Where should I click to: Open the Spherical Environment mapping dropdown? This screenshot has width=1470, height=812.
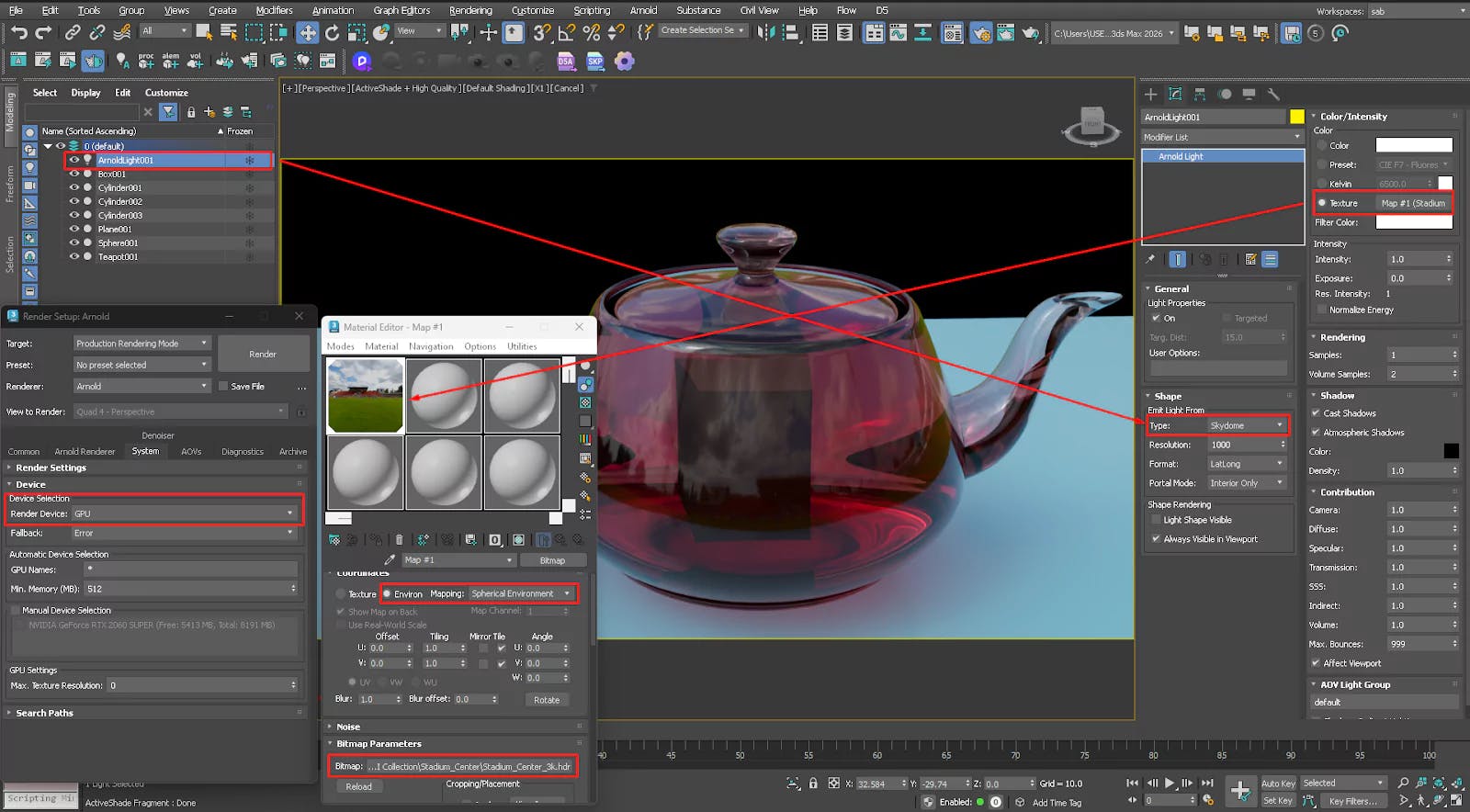pyautogui.click(x=522, y=593)
